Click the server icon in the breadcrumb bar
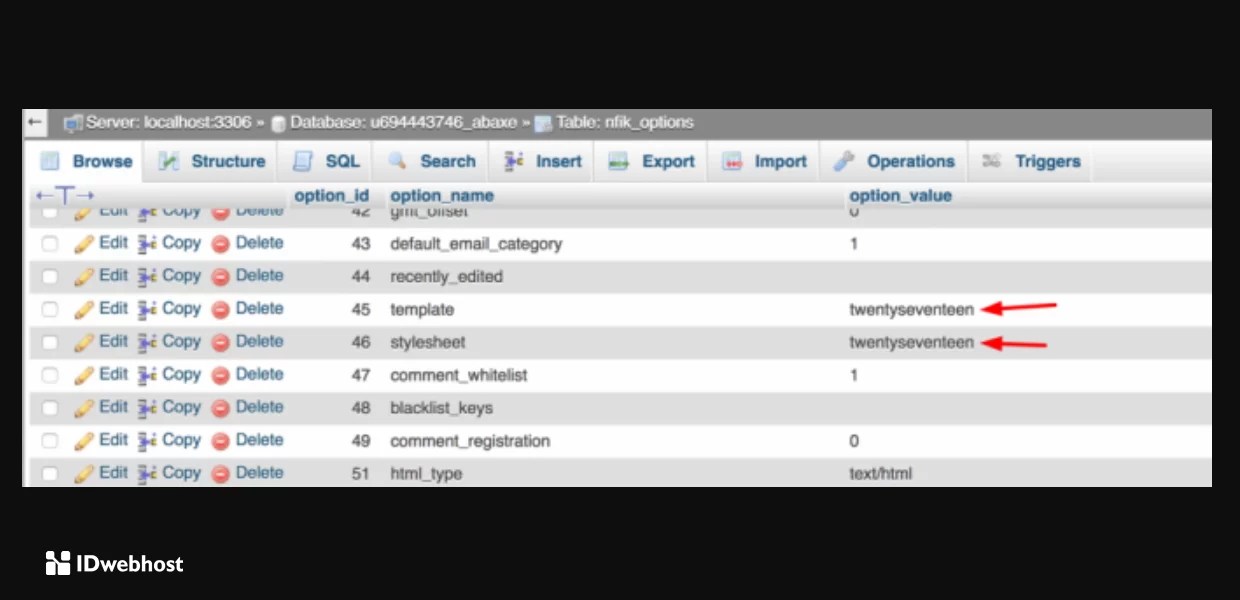The image size is (1240, 600). 72,122
